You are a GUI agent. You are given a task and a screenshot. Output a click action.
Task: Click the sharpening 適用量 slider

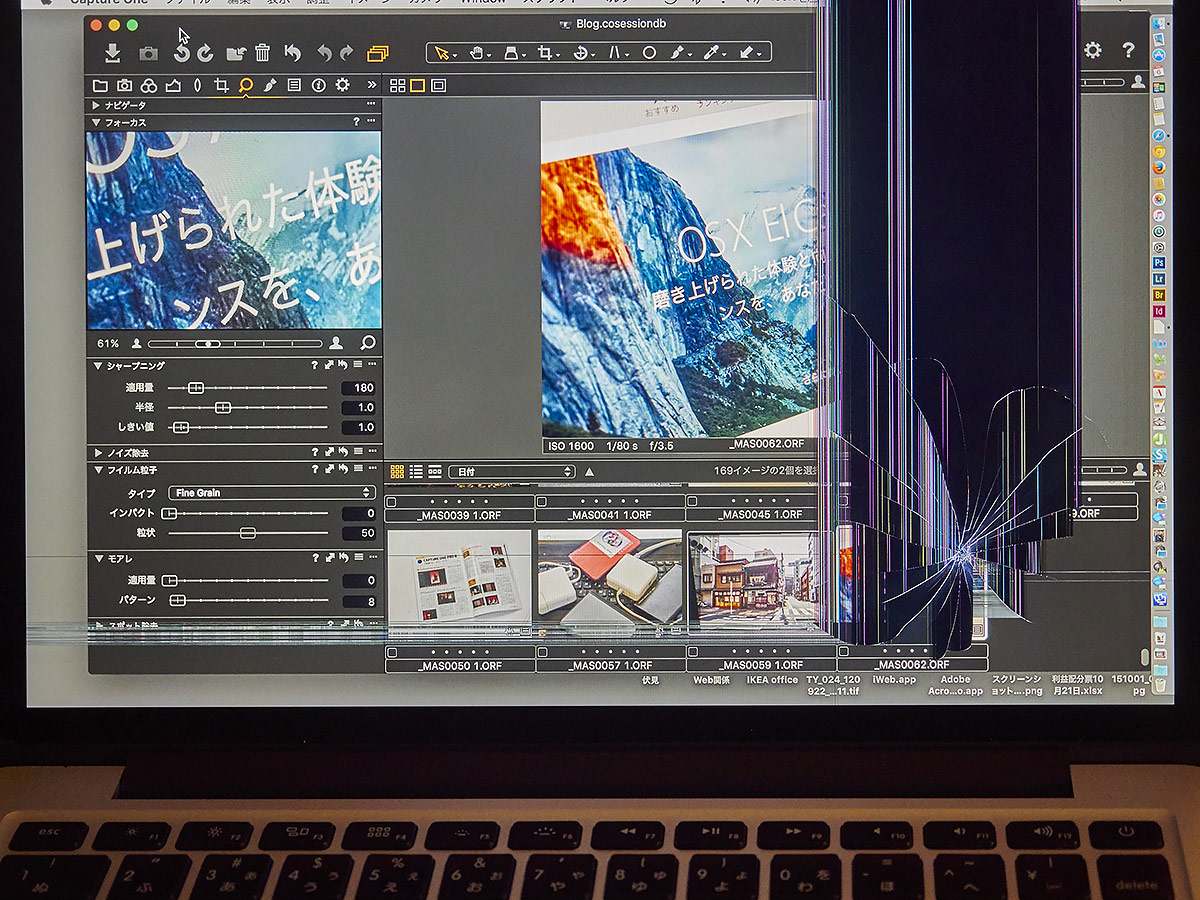247,387
